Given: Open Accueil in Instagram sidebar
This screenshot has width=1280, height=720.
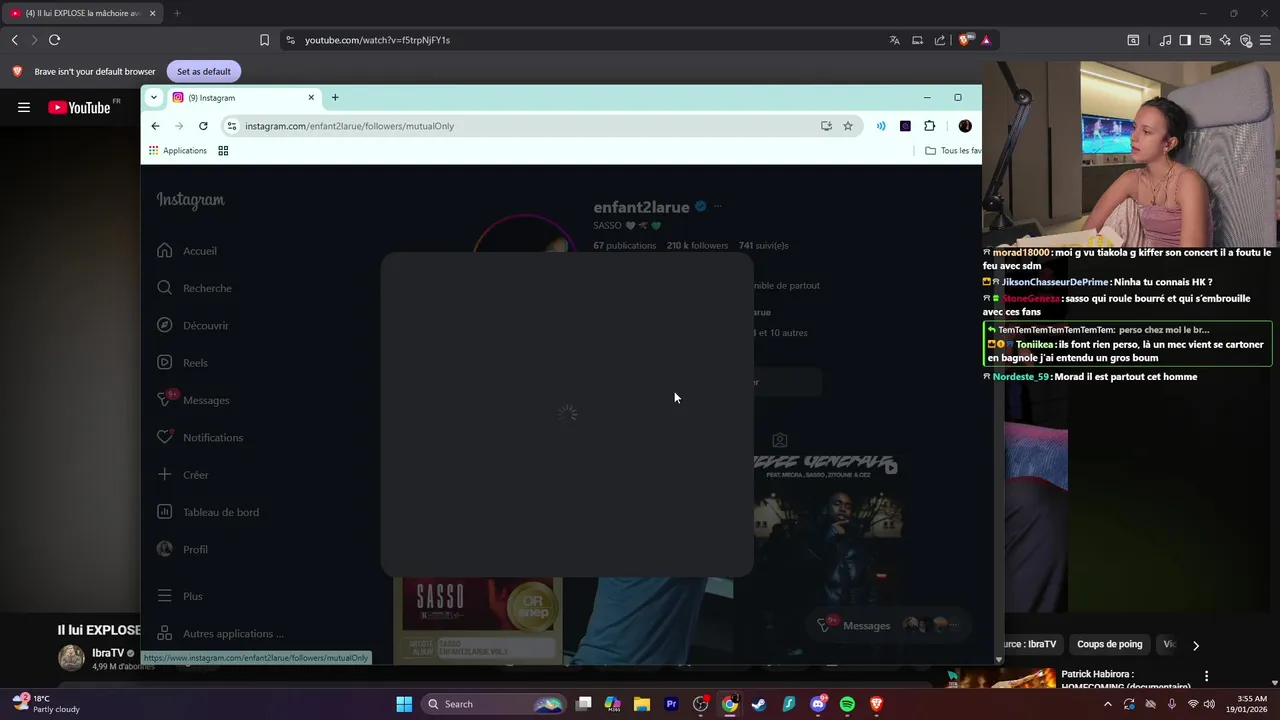Looking at the screenshot, I should [x=187, y=251].
